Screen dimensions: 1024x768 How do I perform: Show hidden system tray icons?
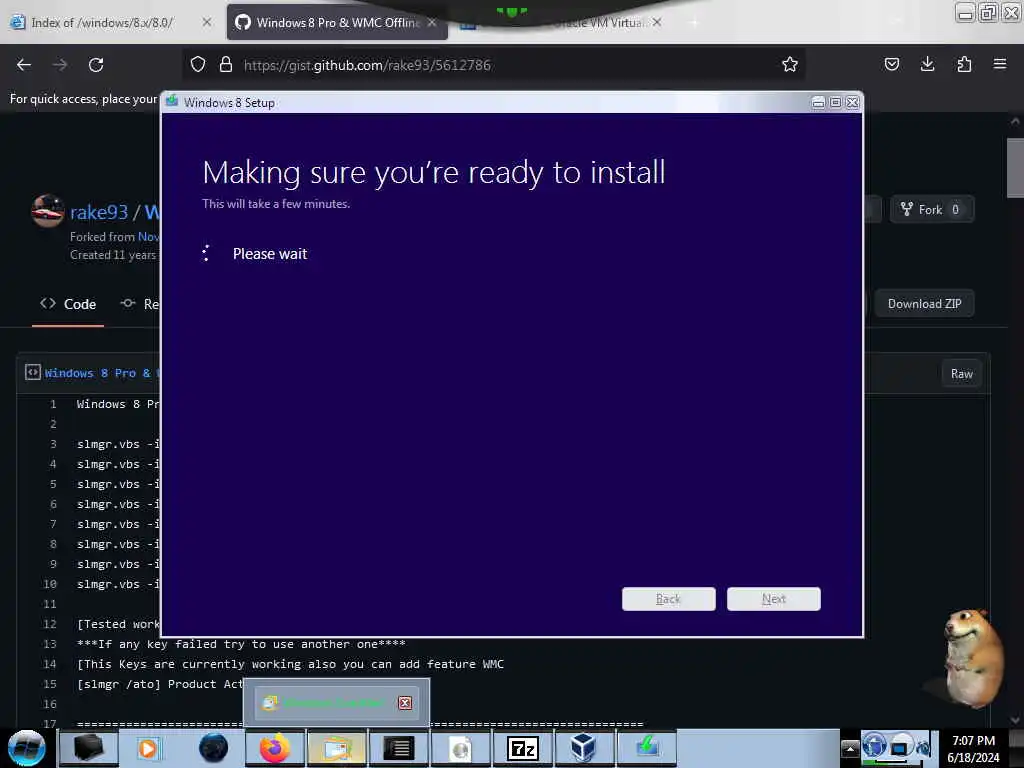click(x=850, y=748)
